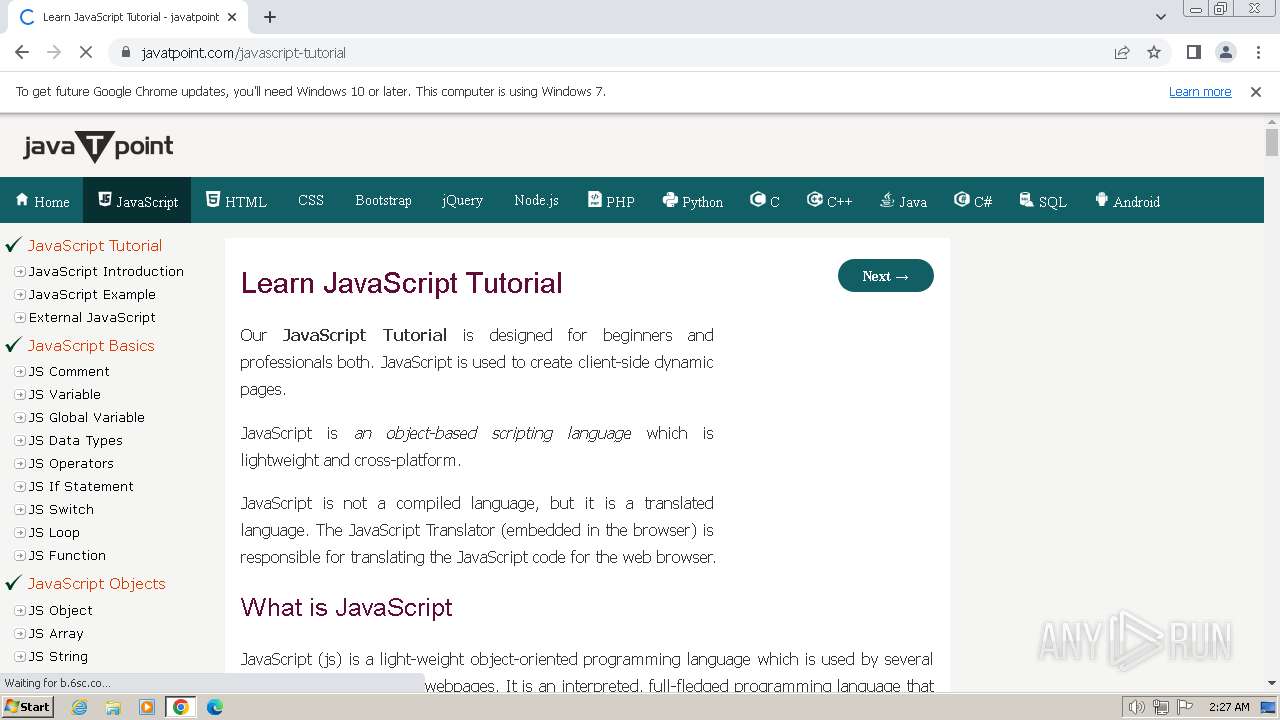
Task: Click the Next button
Action: tap(886, 276)
